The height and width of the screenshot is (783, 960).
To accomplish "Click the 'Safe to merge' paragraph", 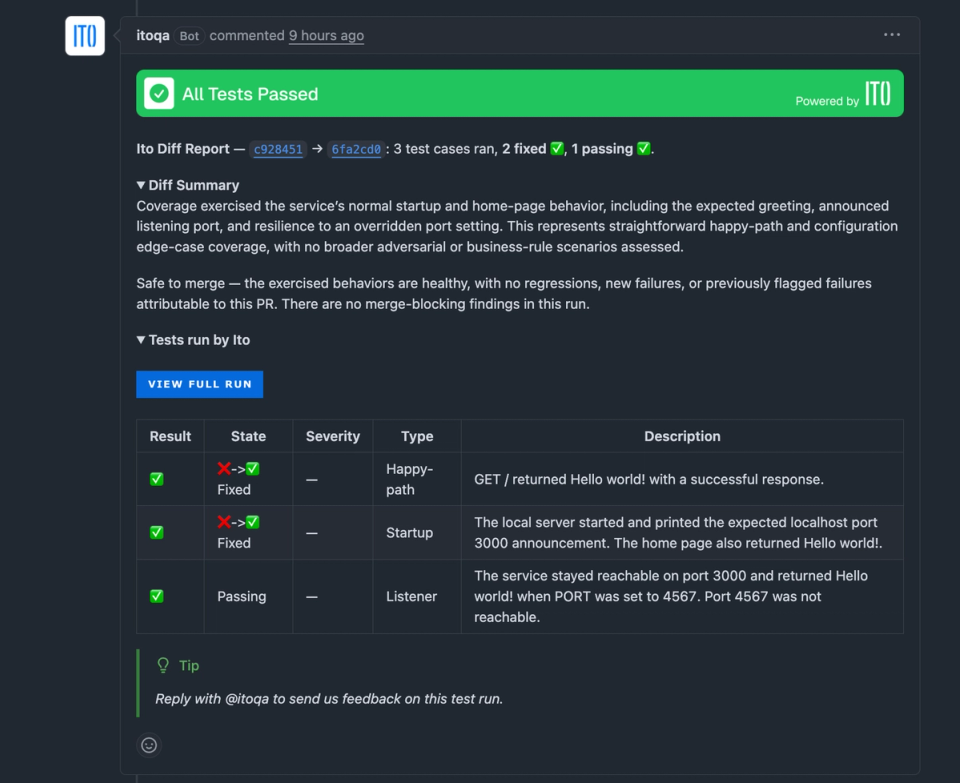I will 504,293.
